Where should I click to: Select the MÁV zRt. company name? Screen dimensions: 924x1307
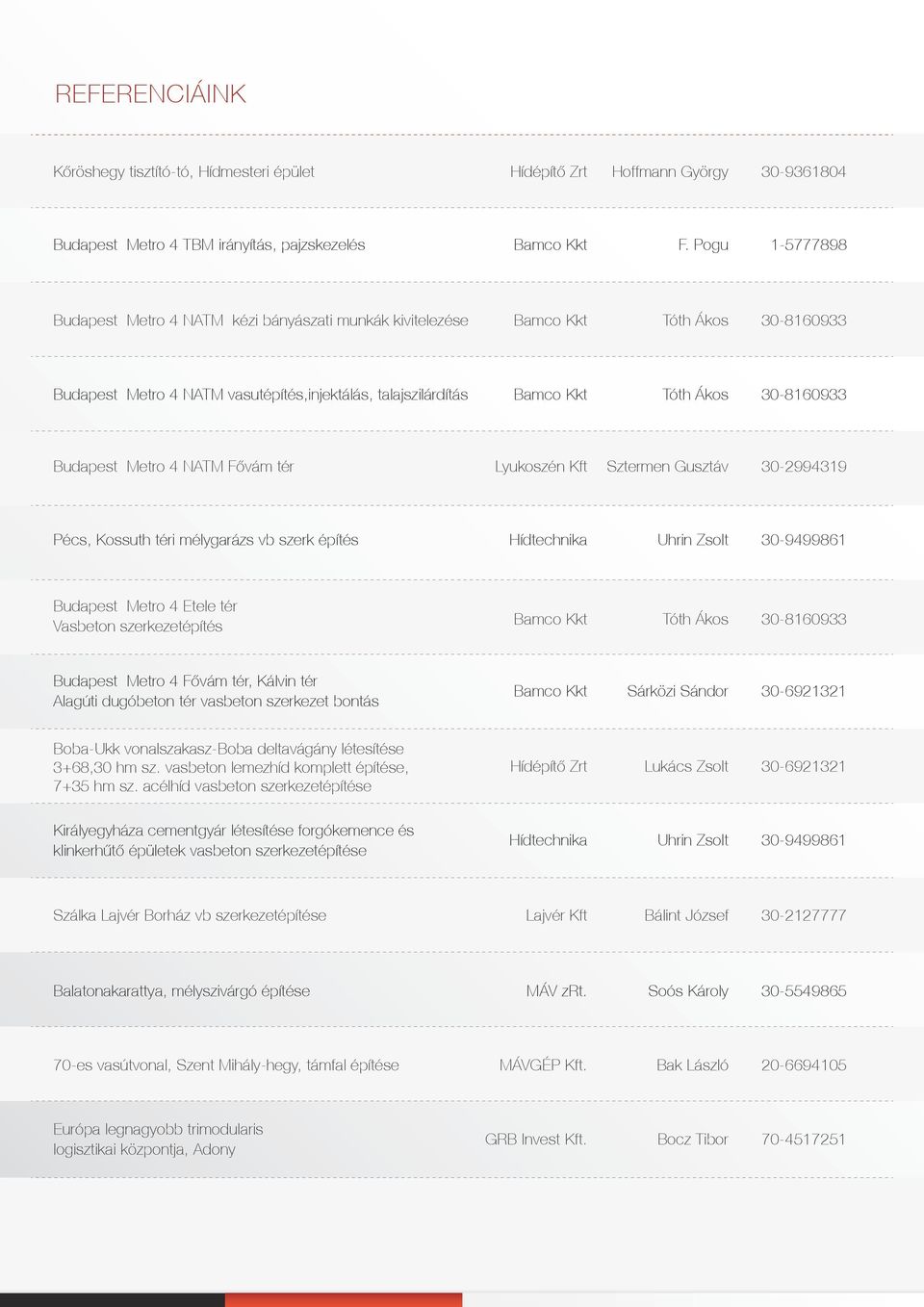pyautogui.click(x=556, y=991)
